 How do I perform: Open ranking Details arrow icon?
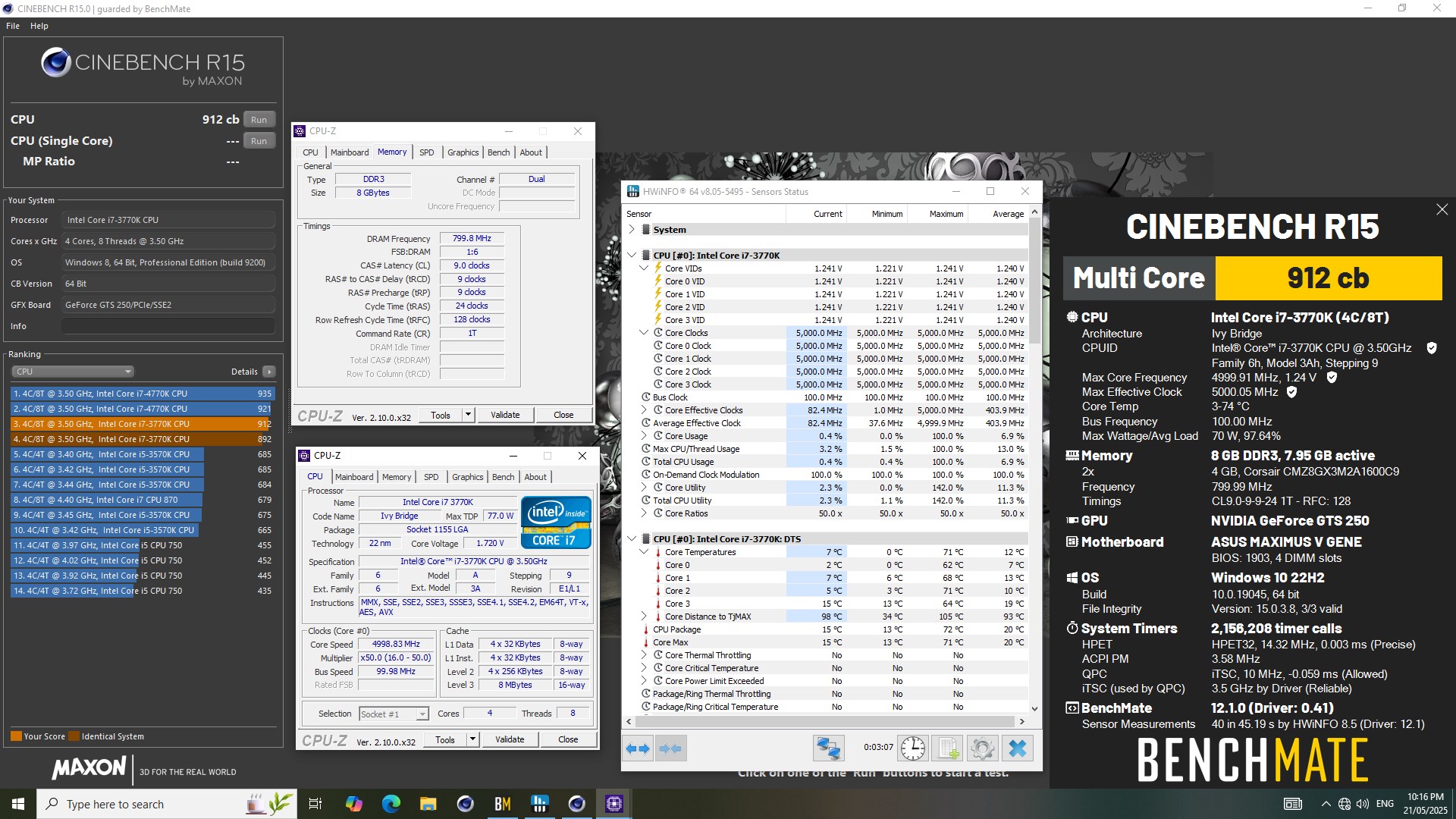click(269, 372)
